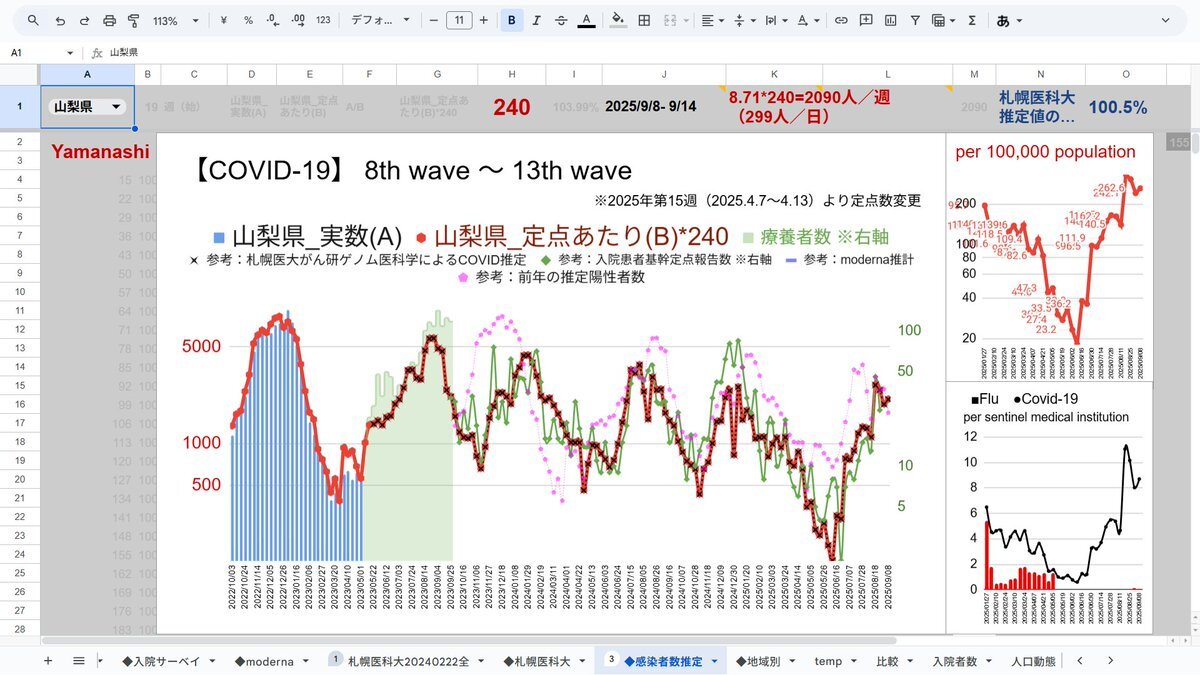Switch to ◆入院サーベイ sheet tab
Screen dimensions: 1200x675
point(161,661)
